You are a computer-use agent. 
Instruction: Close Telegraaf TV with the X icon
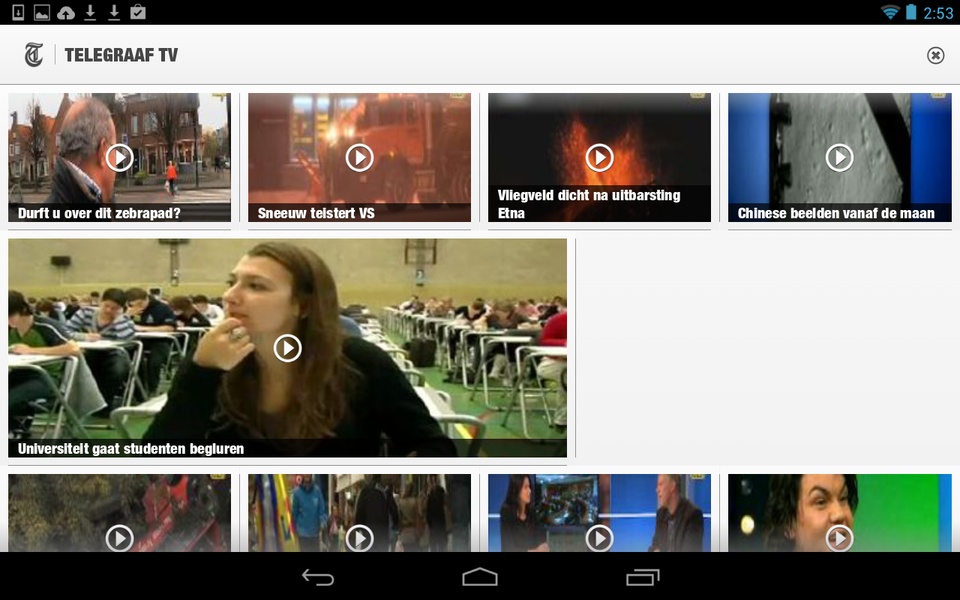935,56
